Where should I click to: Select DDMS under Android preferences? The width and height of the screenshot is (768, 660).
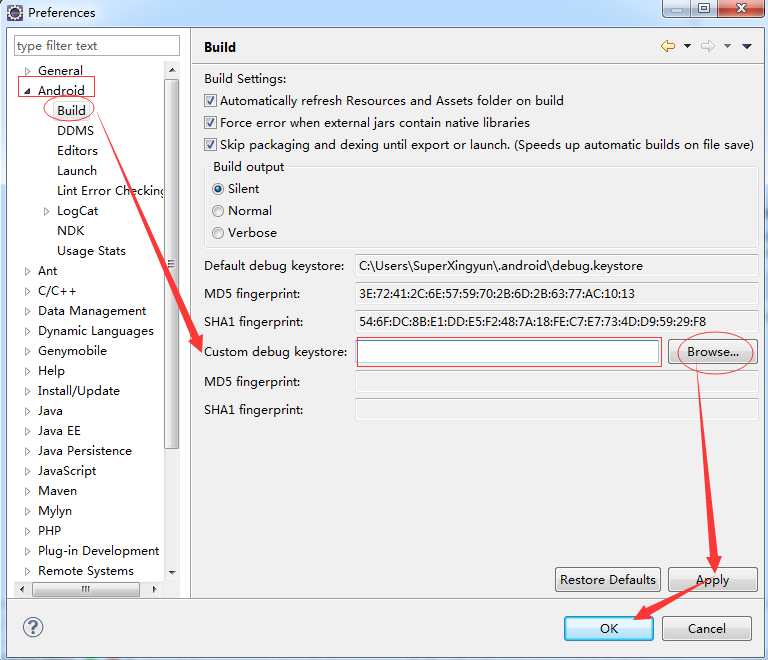pos(75,131)
